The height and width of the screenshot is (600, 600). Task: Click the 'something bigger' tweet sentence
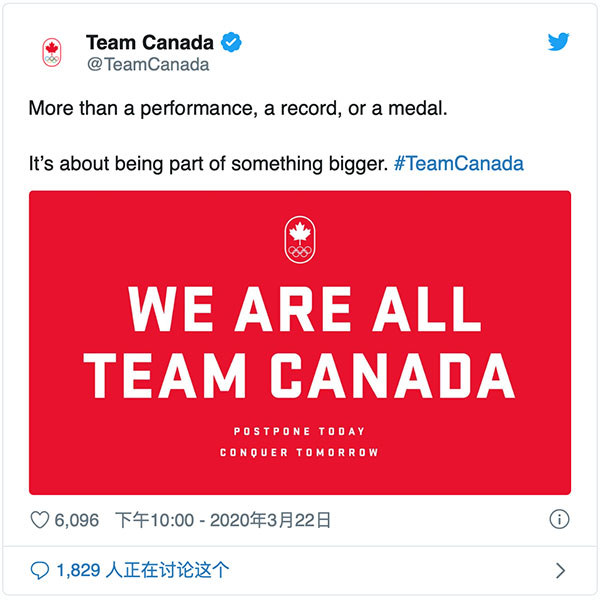209,165
